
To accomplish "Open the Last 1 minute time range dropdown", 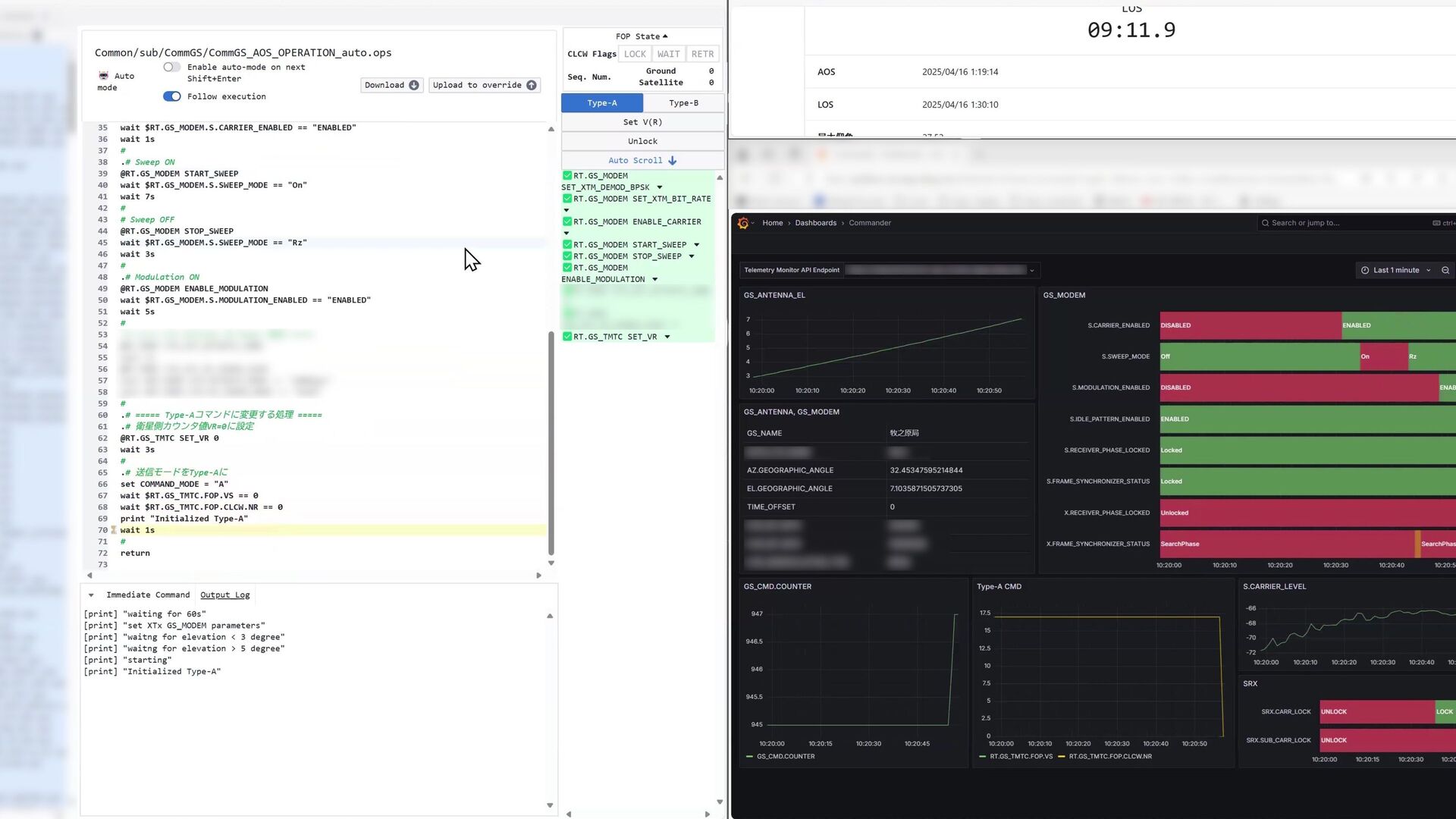I will (x=1395, y=270).
